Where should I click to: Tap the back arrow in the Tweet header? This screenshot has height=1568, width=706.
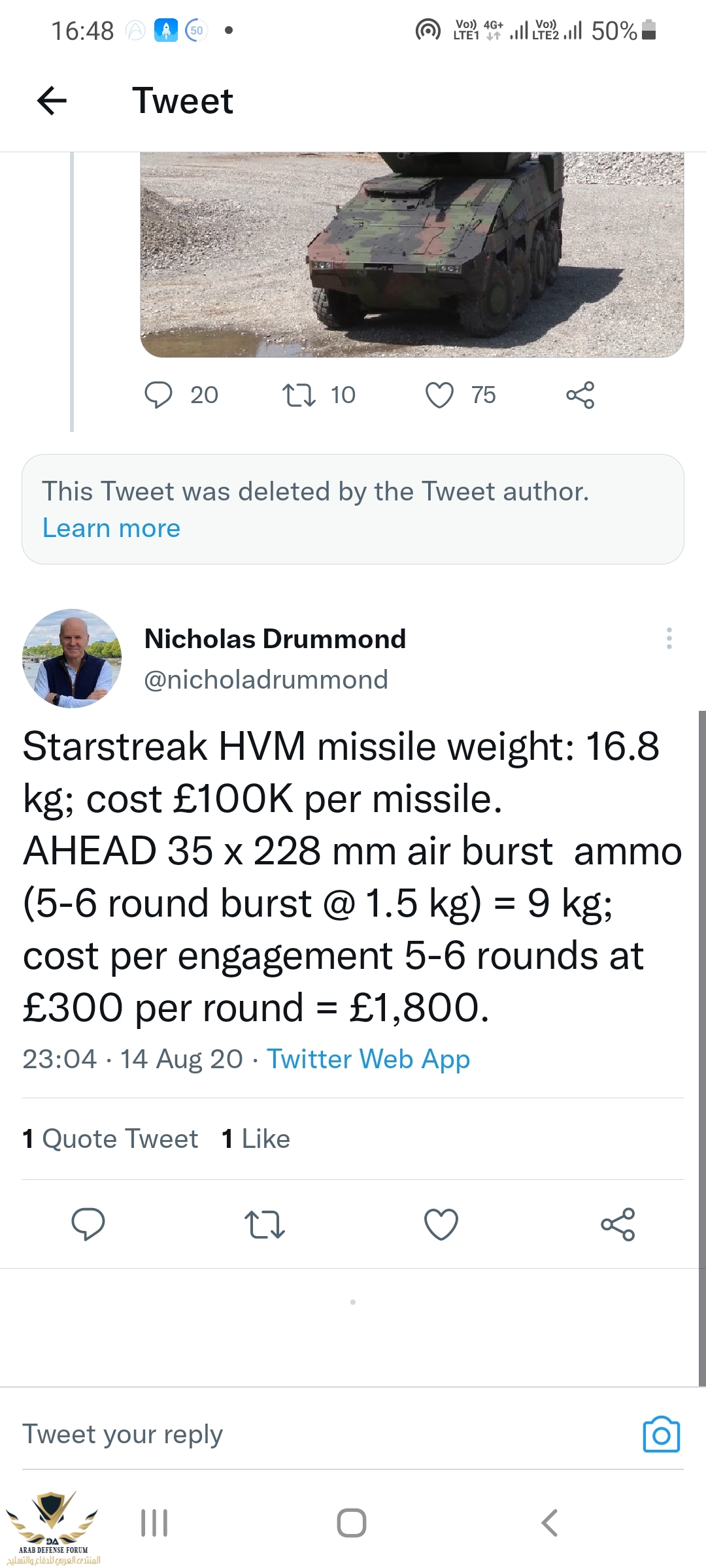pyautogui.click(x=52, y=101)
